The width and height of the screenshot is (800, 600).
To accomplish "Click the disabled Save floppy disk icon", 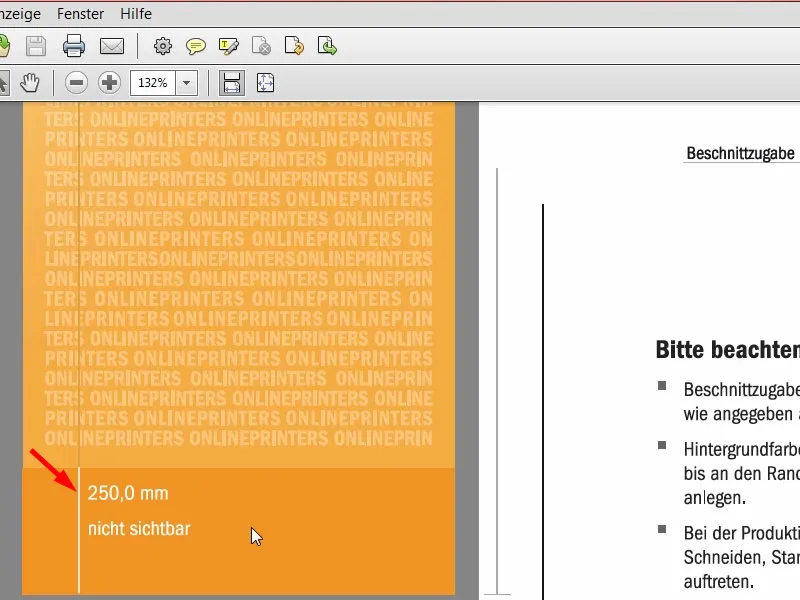I will pyautogui.click(x=36, y=46).
